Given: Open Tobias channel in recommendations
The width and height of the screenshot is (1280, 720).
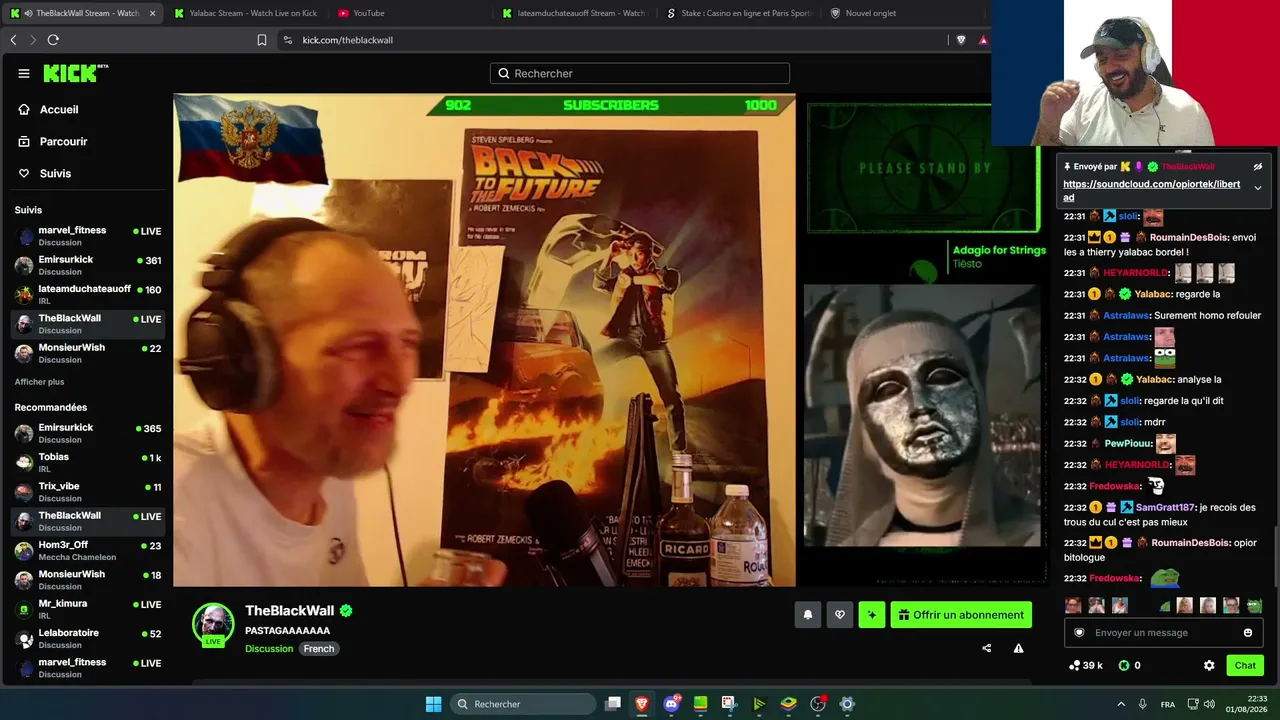Looking at the screenshot, I should [88, 462].
